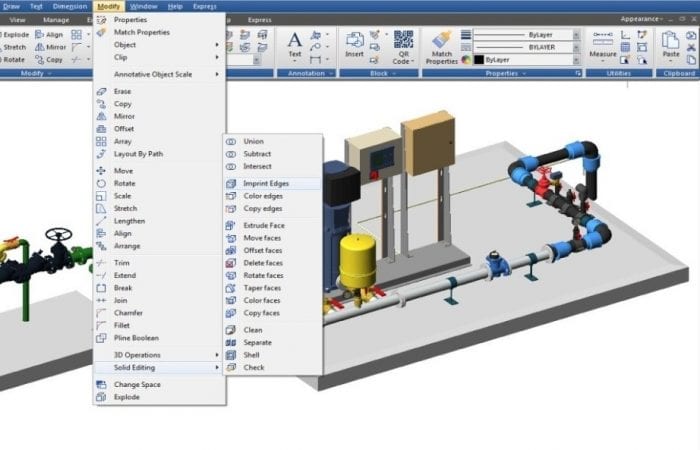The height and width of the screenshot is (450, 700).
Task: Click the Text tool in Annotation panel
Action: (295, 44)
